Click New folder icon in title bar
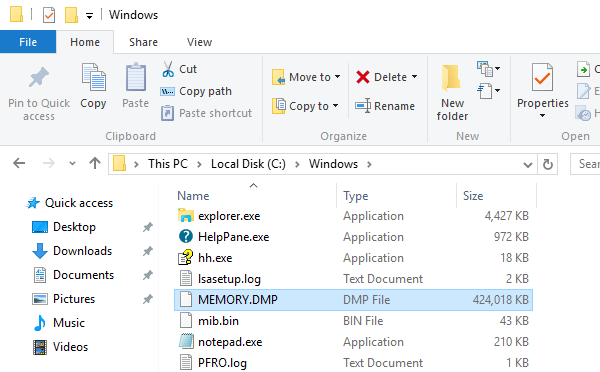 coord(72,15)
